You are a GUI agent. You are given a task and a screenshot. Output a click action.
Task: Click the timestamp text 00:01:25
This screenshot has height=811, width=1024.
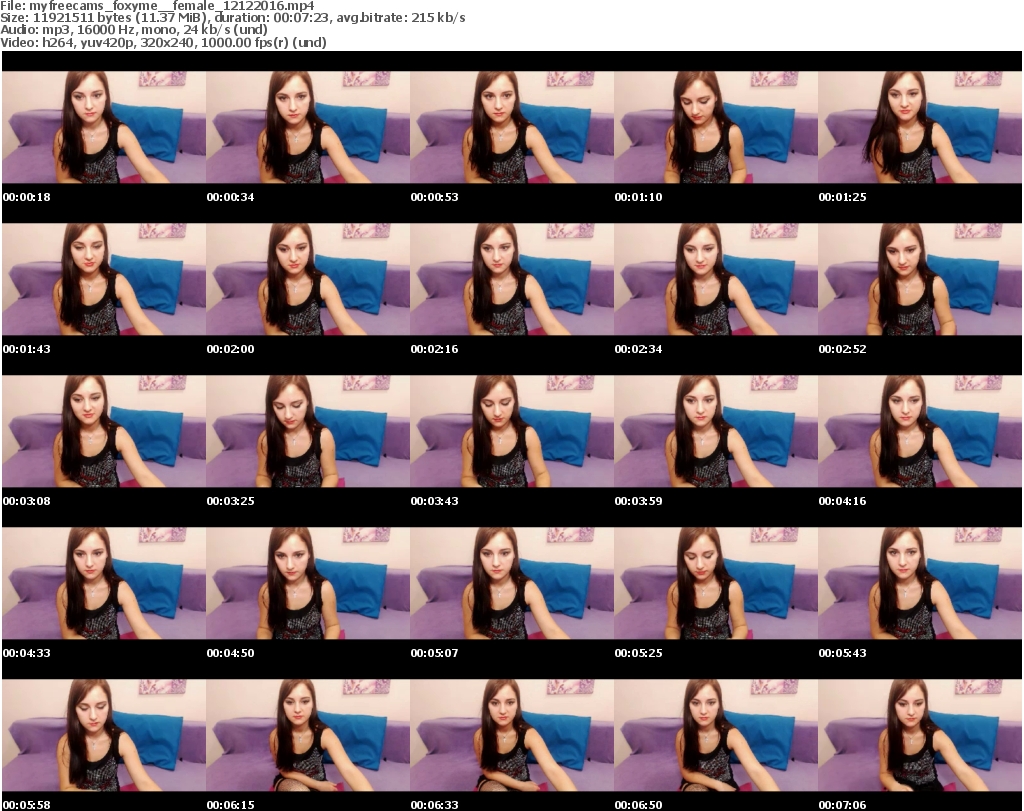point(842,197)
